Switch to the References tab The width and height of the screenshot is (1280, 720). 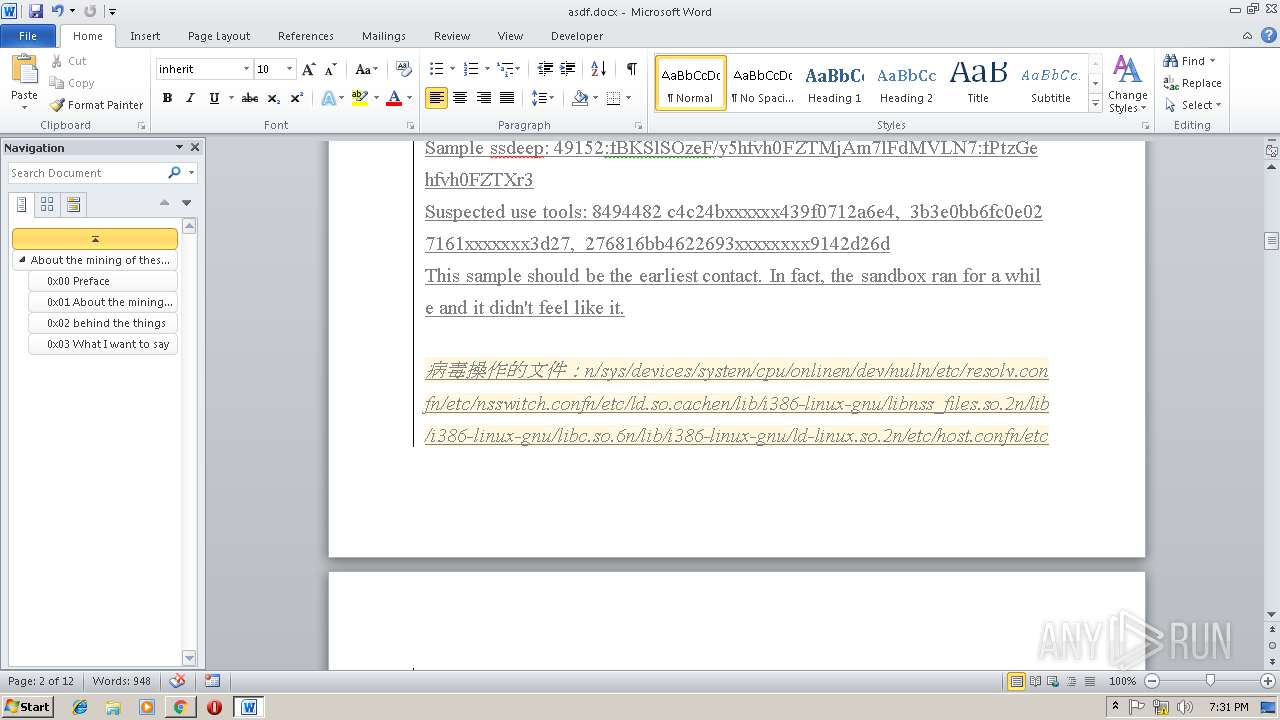tap(306, 36)
